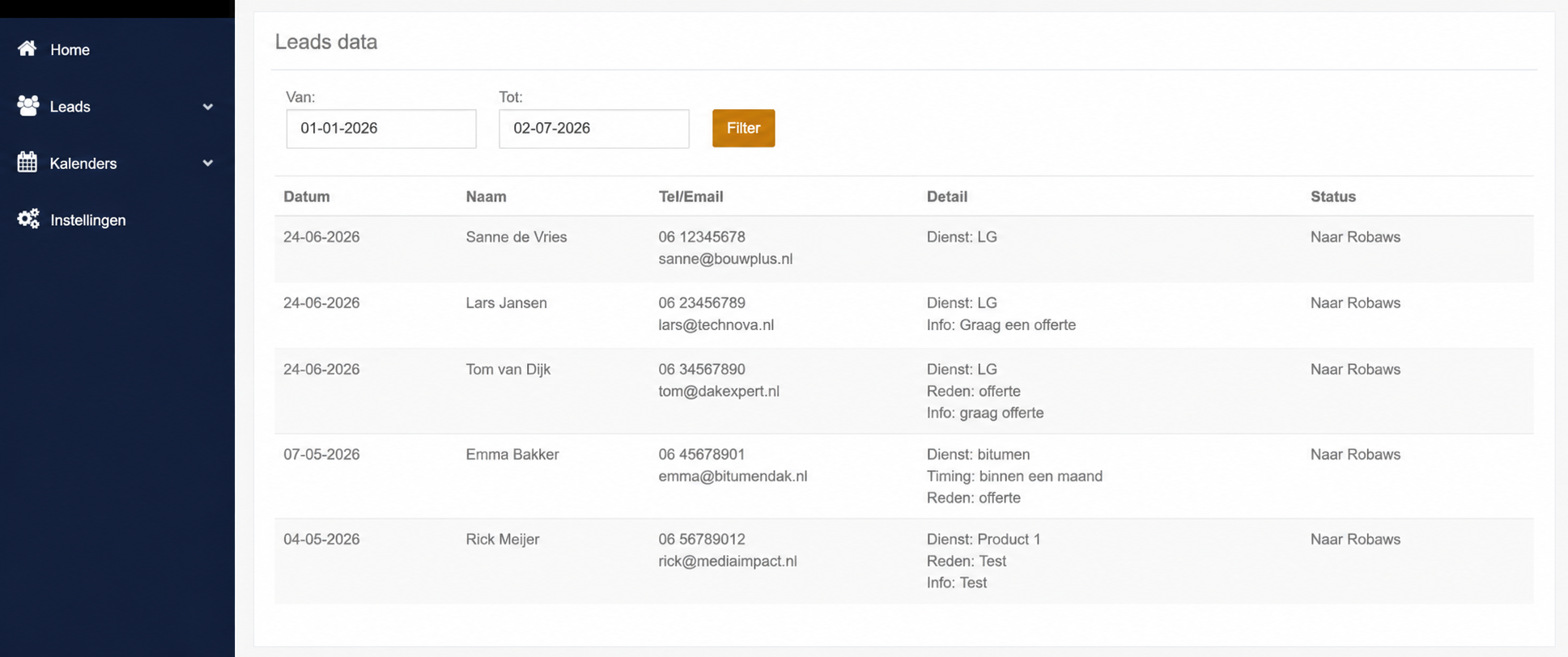Click phone number 06 23456789
The width and height of the screenshot is (1568, 657).
point(702,303)
